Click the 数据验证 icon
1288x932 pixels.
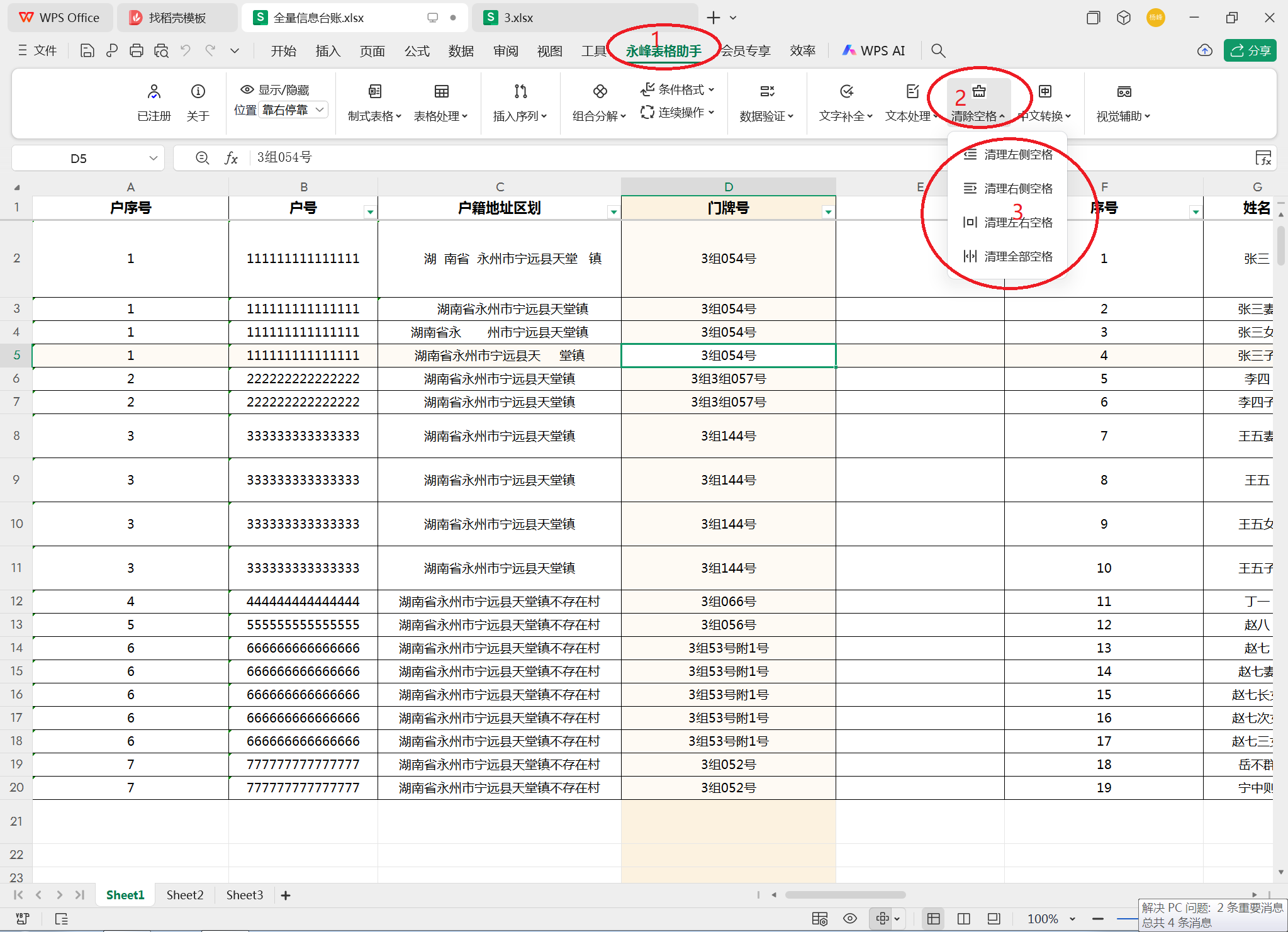pos(766,92)
